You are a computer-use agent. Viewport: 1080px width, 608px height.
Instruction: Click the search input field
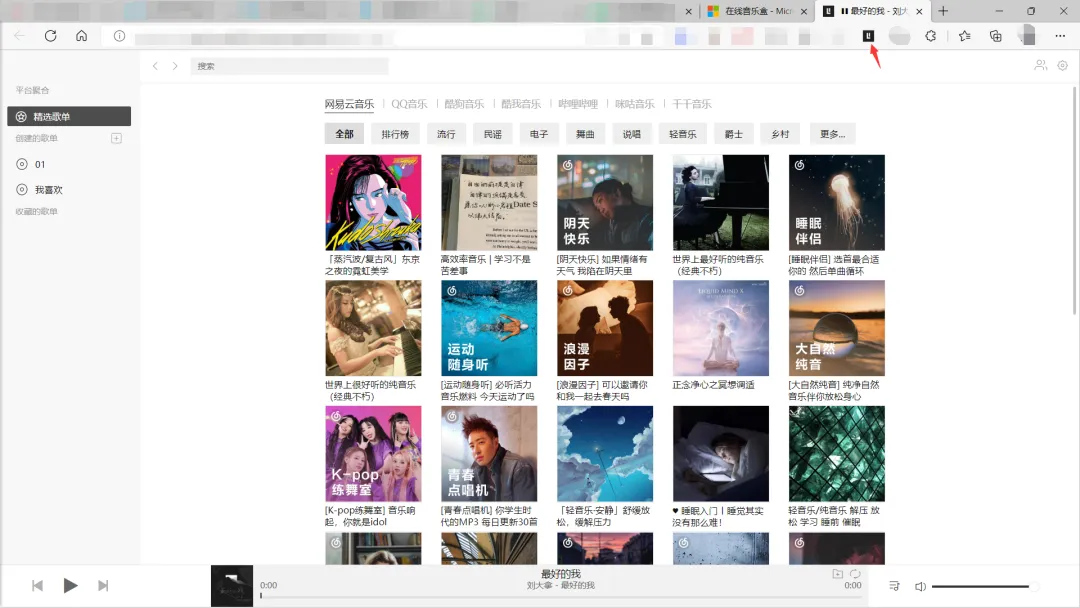(289, 66)
